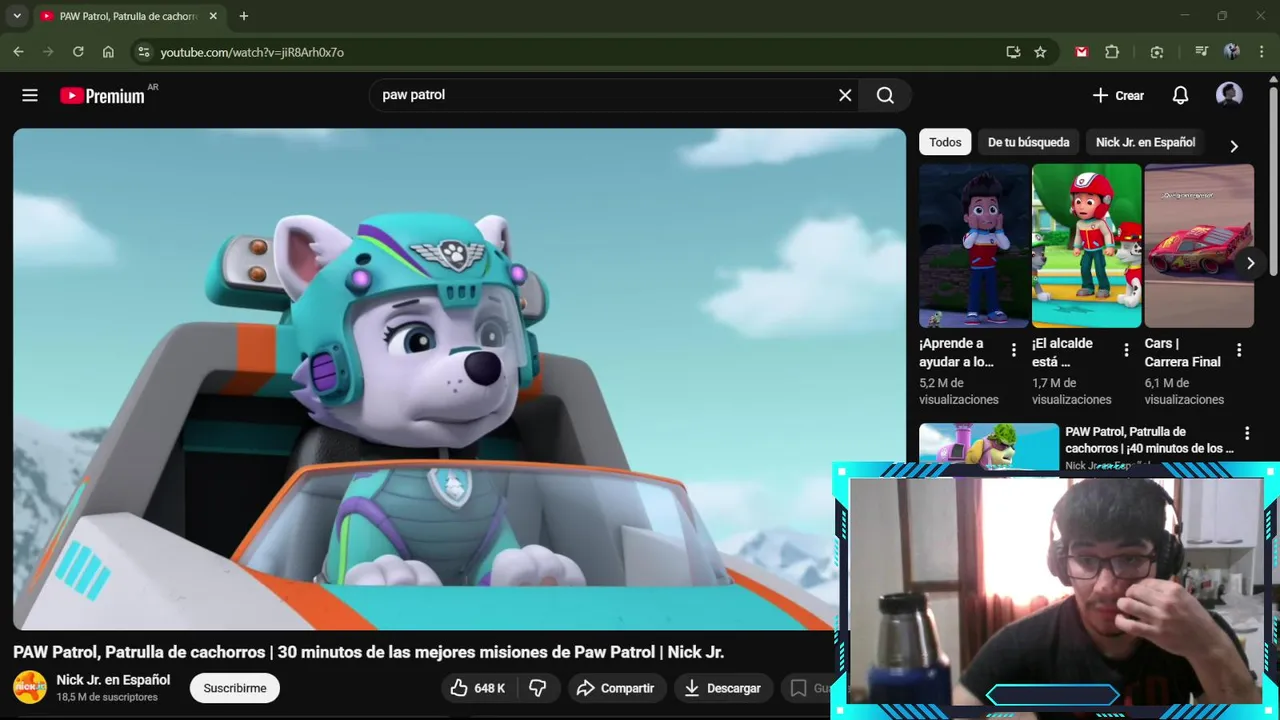Open browser home page
Viewport: 1280px width, 720px height.
coord(108,52)
